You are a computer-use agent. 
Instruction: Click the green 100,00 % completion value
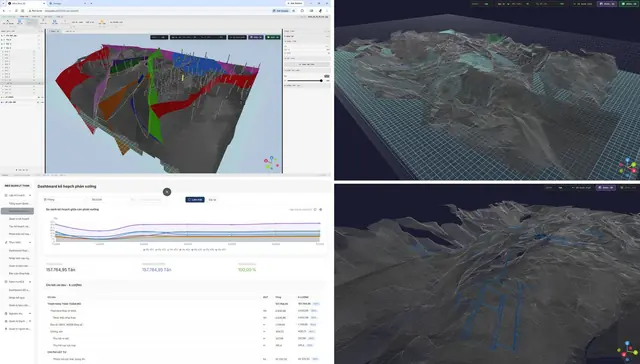(x=247, y=270)
